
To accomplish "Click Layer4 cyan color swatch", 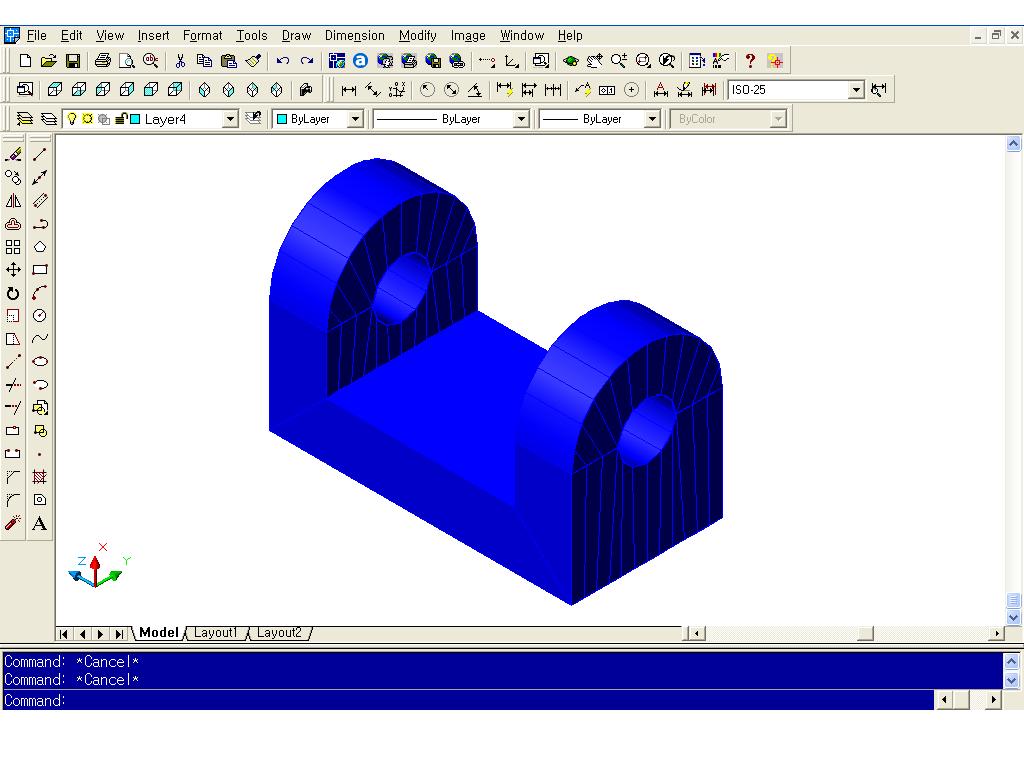I will tap(135, 119).
